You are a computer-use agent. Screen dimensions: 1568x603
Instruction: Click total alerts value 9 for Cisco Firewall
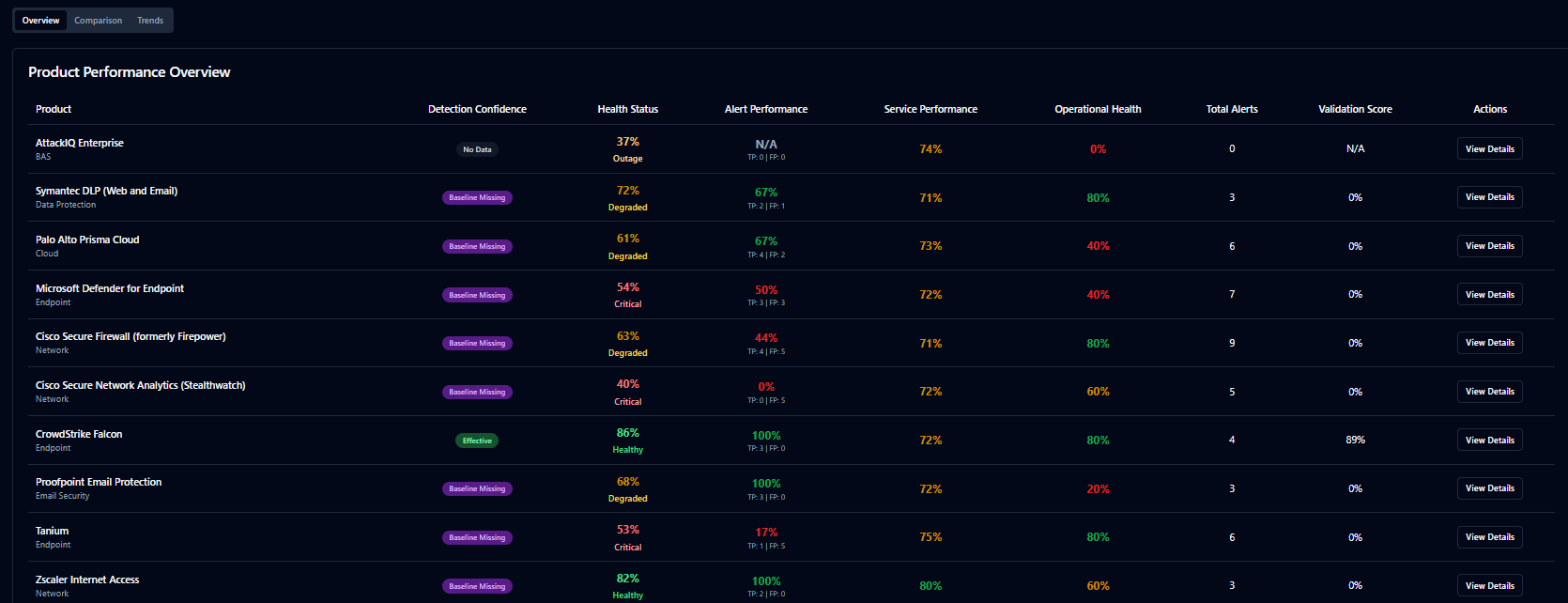1232,343
